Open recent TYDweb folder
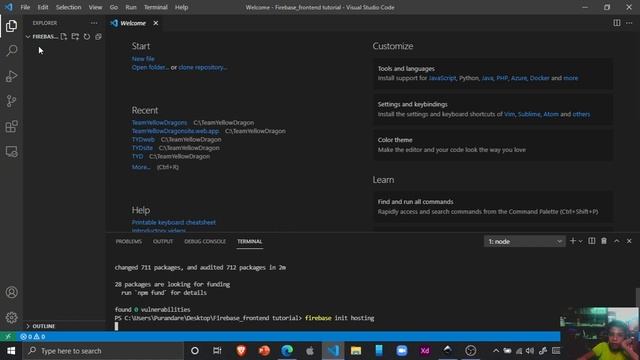This screenshot has height=360, width=640. tap(143, 140)
